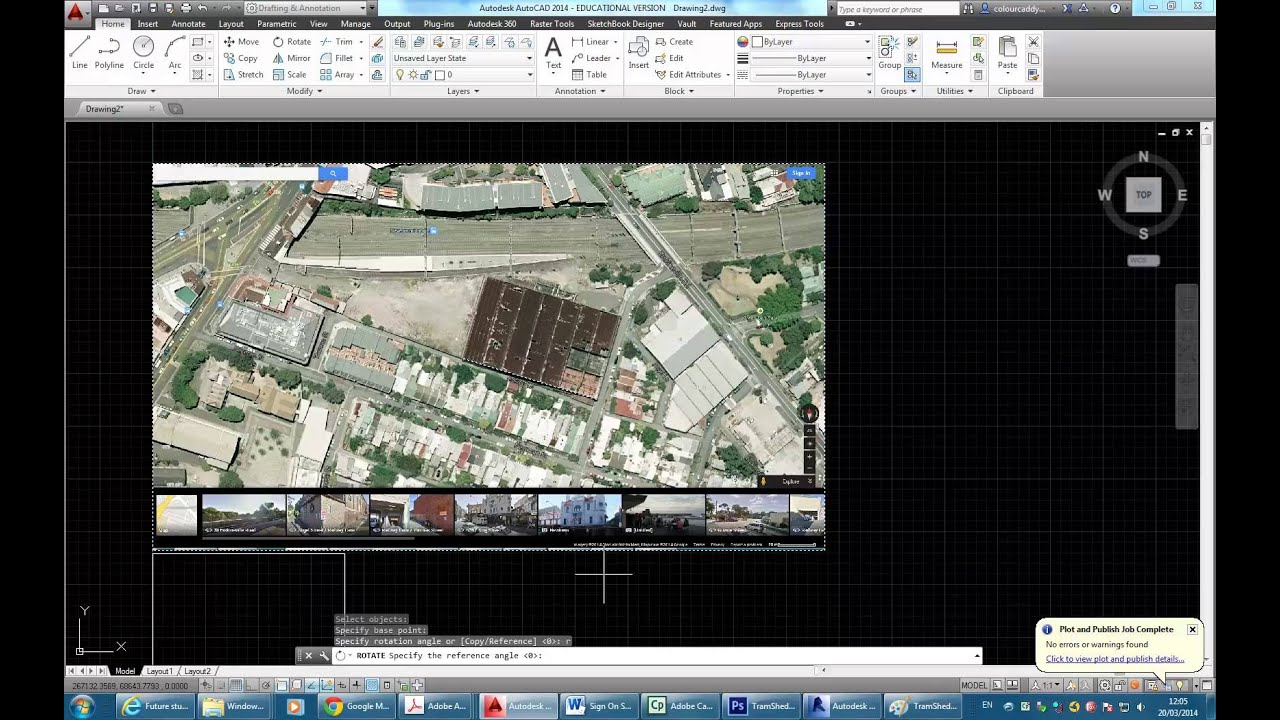
Task: Open the Parametric ribbon tab
Action: pos(277,23)
